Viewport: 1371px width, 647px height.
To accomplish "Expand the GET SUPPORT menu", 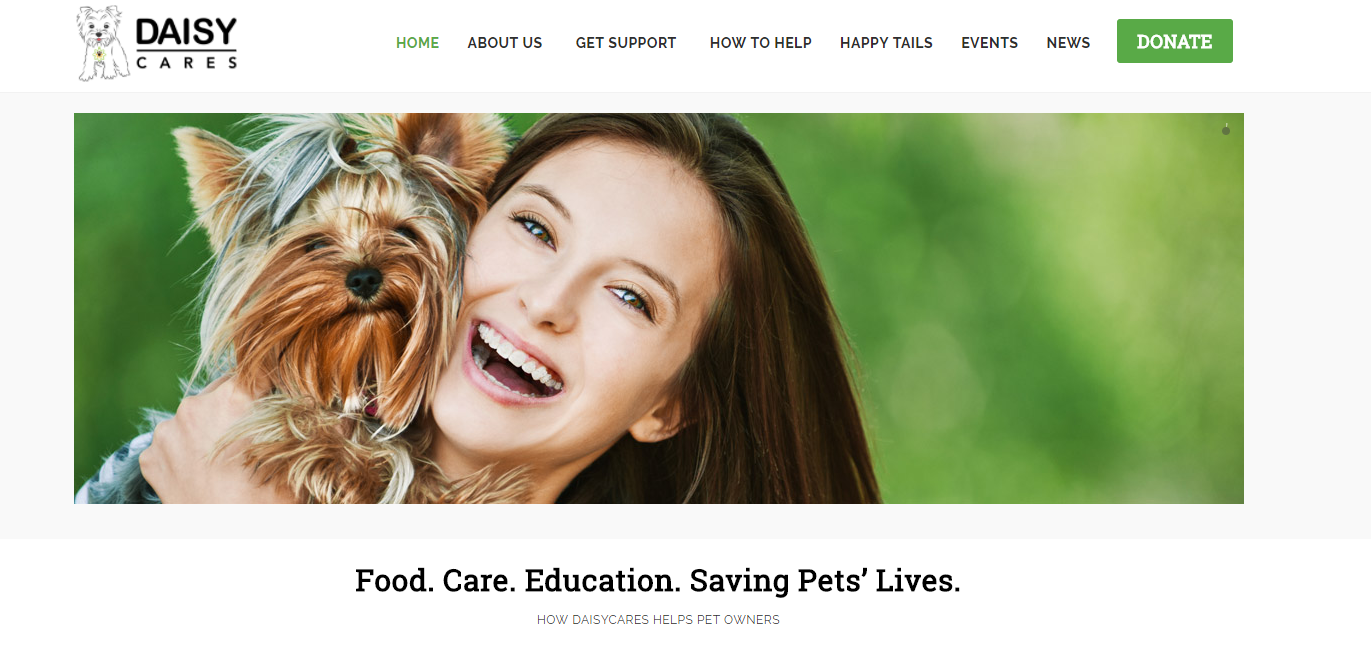I will (626, 43).
